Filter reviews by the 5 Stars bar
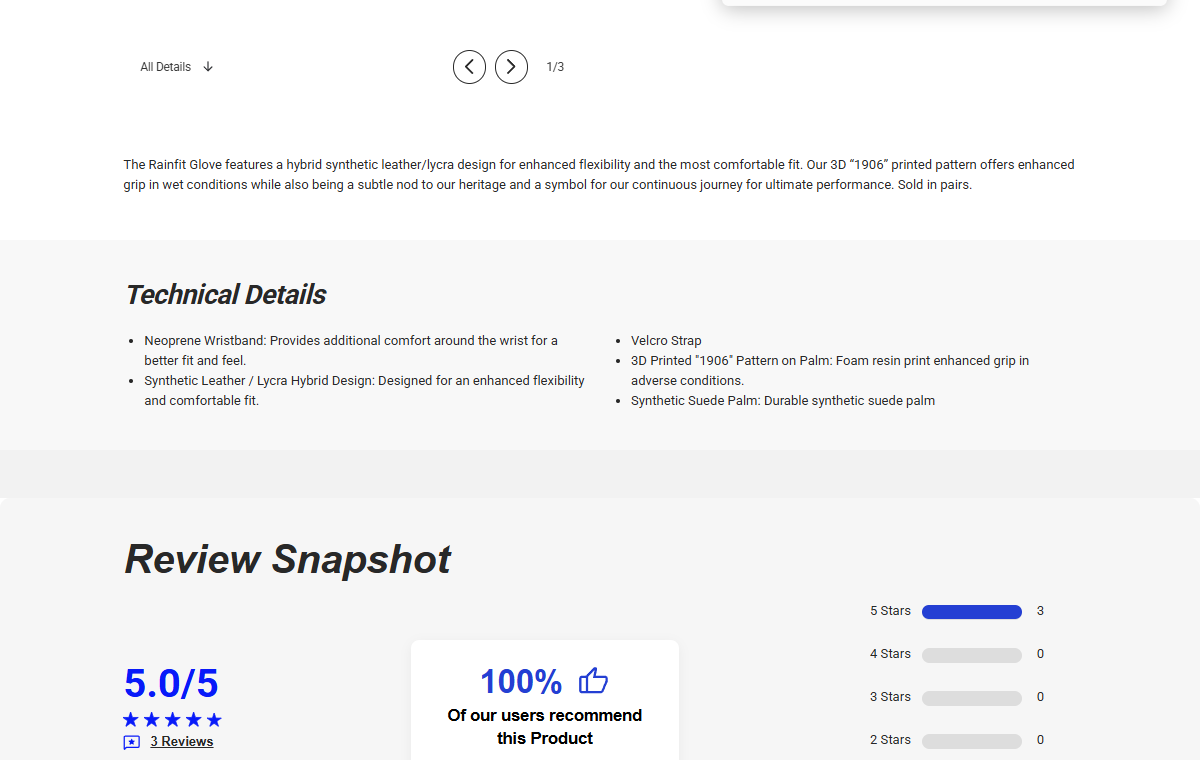The image size is (1200, 760). pyautogui.click(x=972, y=612)
